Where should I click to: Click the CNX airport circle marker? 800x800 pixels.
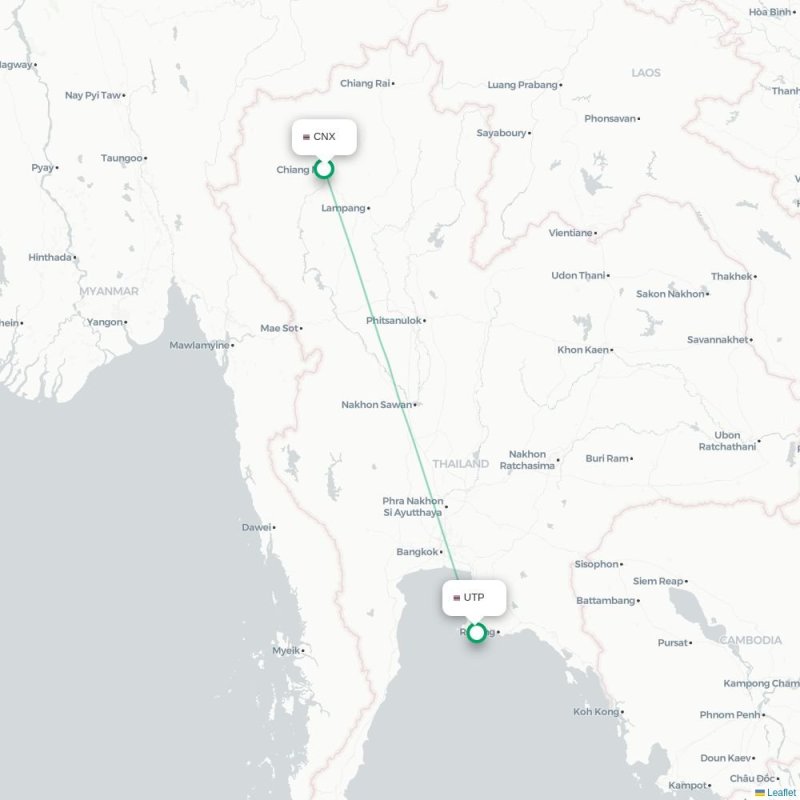pyautogui.click(x=323, y=169)
